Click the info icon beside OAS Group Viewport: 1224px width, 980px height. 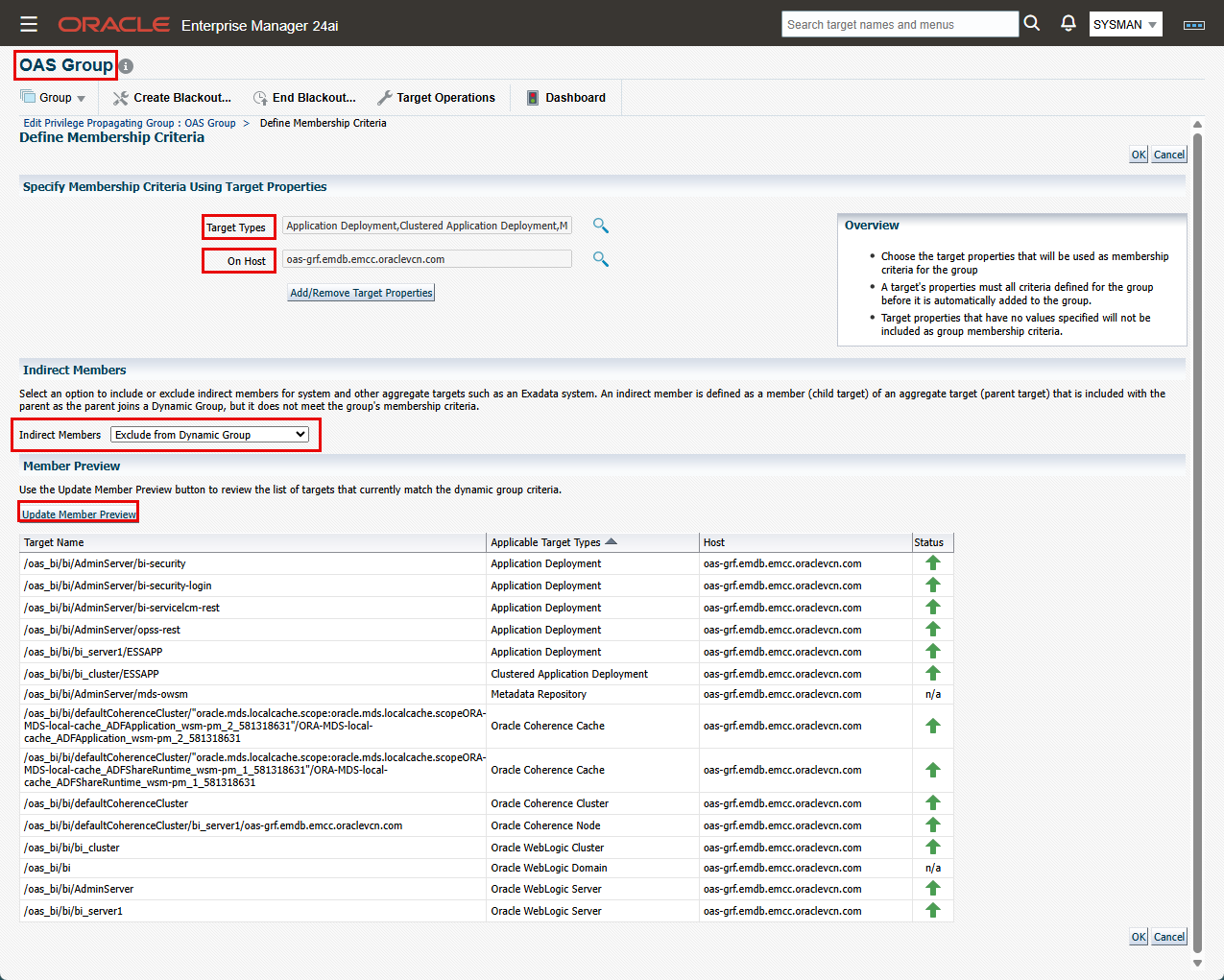point(127,66)
